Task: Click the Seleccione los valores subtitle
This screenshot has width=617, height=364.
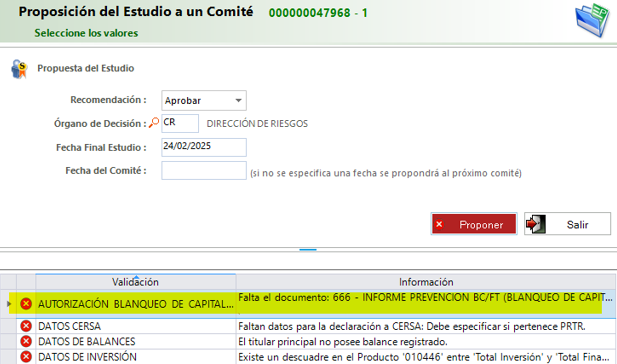Action: point(86,33)
